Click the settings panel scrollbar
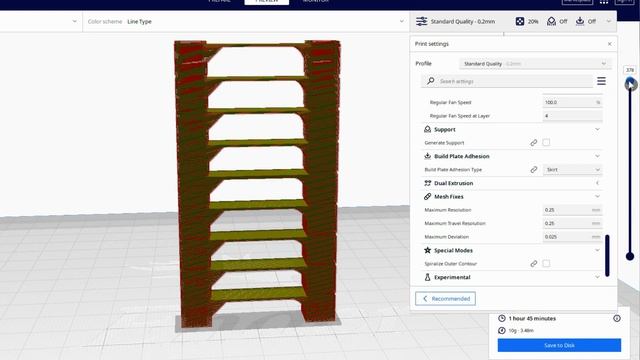 607,256
